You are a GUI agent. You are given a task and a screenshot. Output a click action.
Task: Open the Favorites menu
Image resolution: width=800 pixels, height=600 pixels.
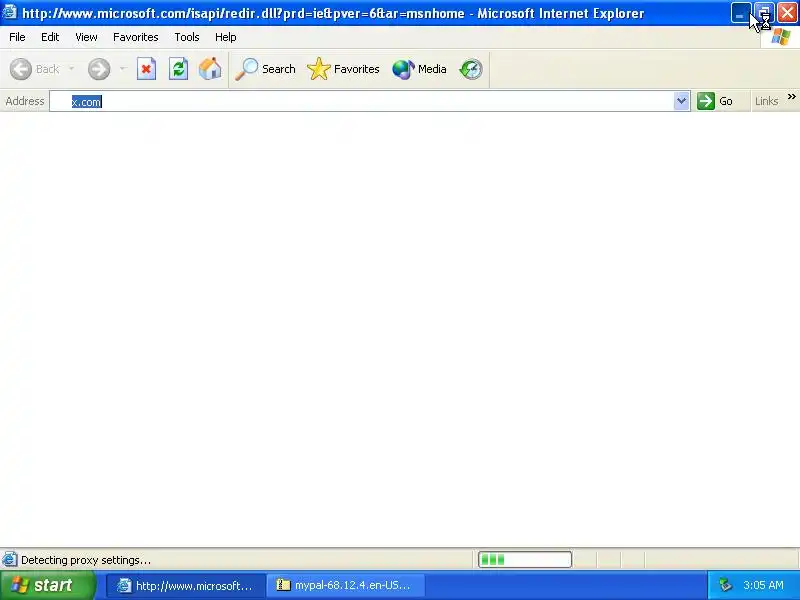136,37
